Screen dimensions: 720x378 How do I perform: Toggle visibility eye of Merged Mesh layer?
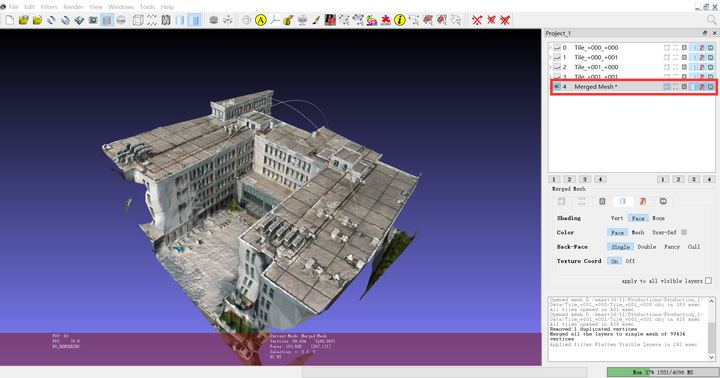557,86
